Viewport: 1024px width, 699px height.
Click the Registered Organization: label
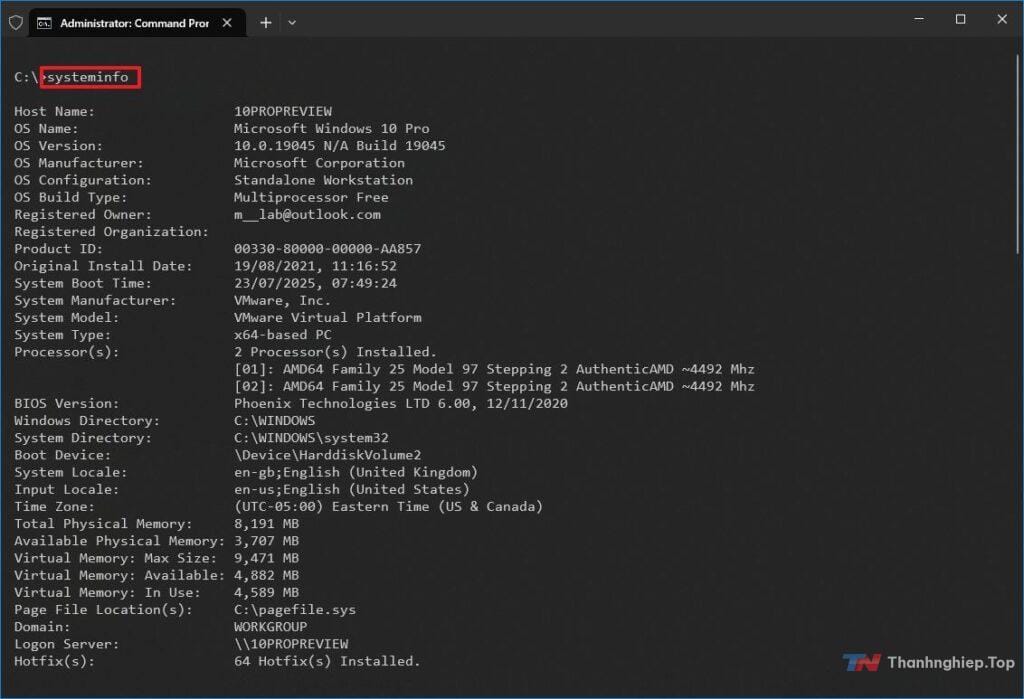click(112, 232)
